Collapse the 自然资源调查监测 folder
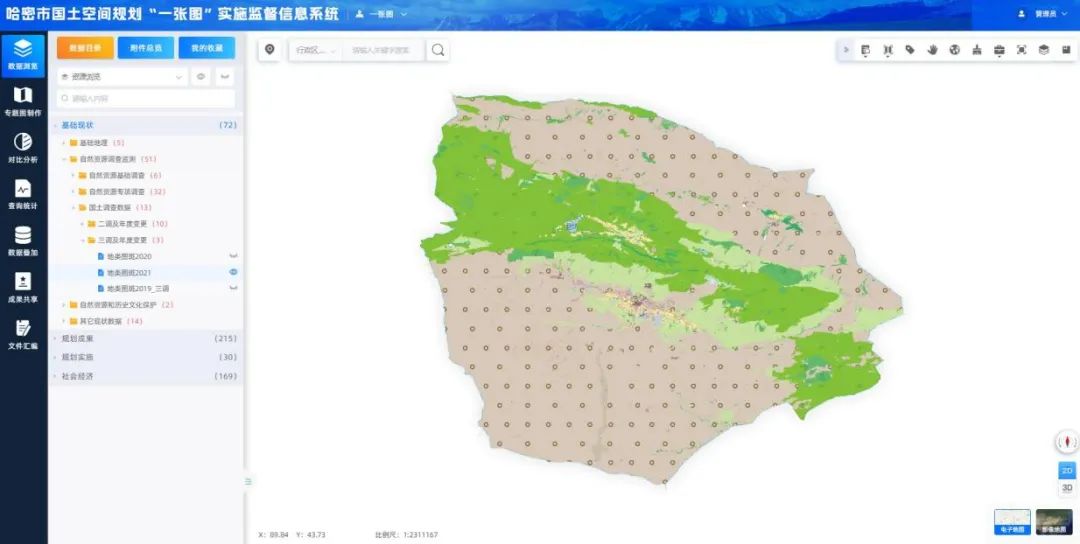Viewport: 1080px width, 544px height. (64, 159)
